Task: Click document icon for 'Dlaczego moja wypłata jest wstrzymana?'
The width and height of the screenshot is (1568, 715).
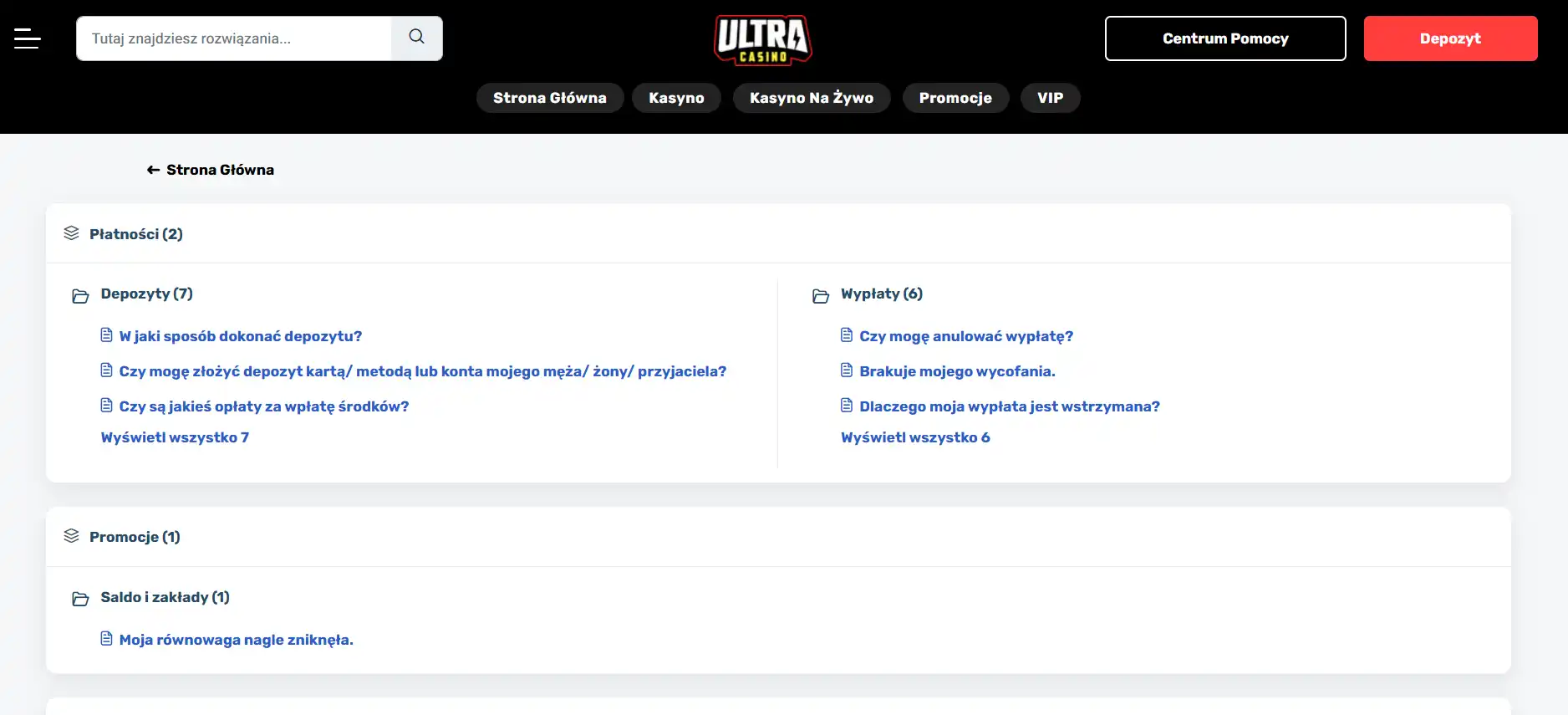Action: point(847,406)
